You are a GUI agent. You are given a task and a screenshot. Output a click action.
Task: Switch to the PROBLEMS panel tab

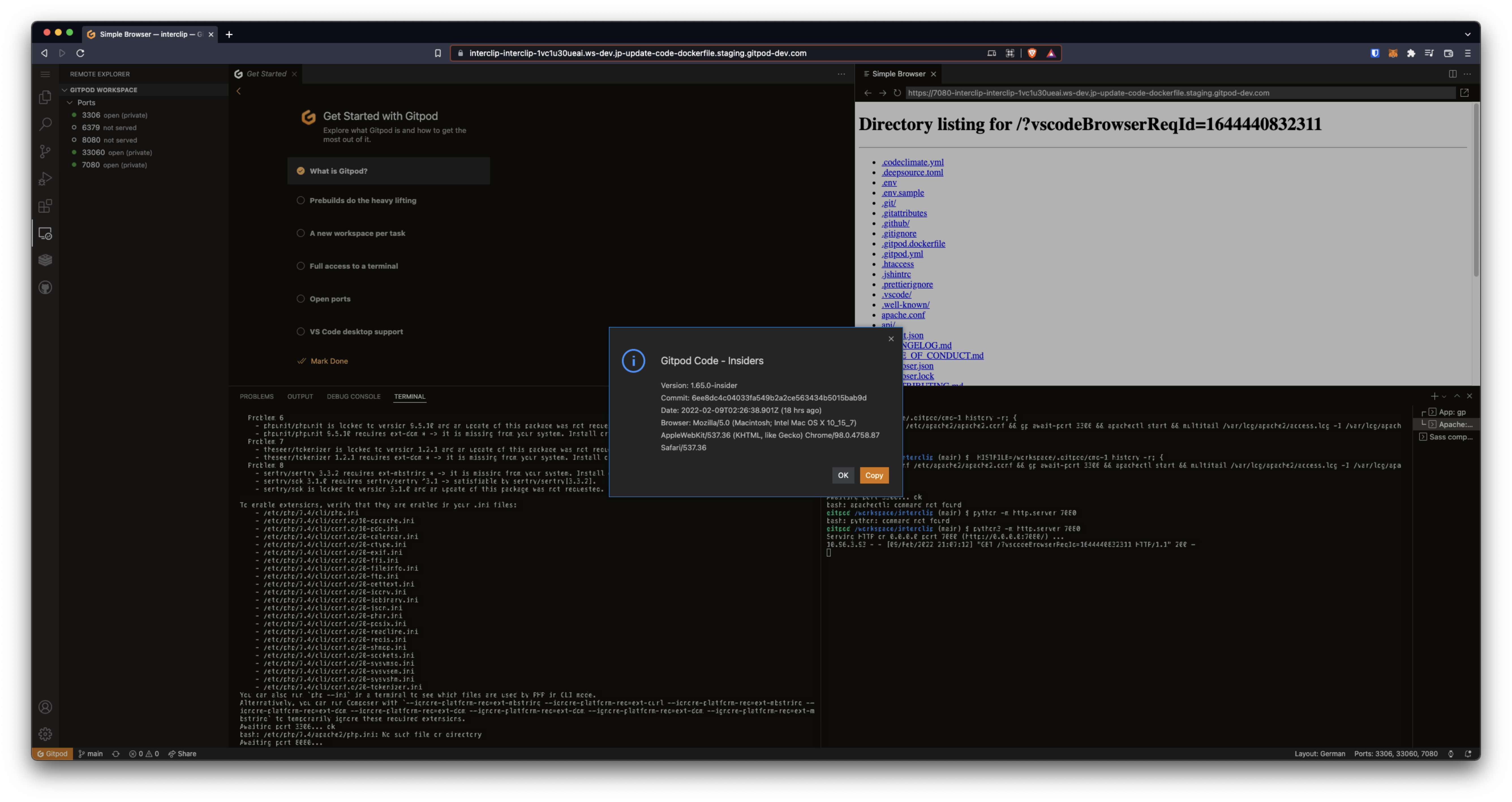257,396
